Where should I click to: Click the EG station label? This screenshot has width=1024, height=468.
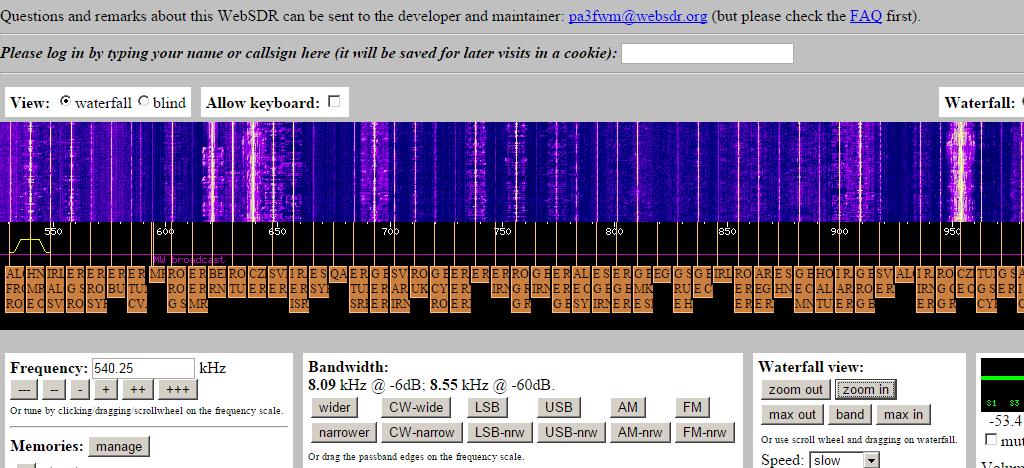click(662, 274)
